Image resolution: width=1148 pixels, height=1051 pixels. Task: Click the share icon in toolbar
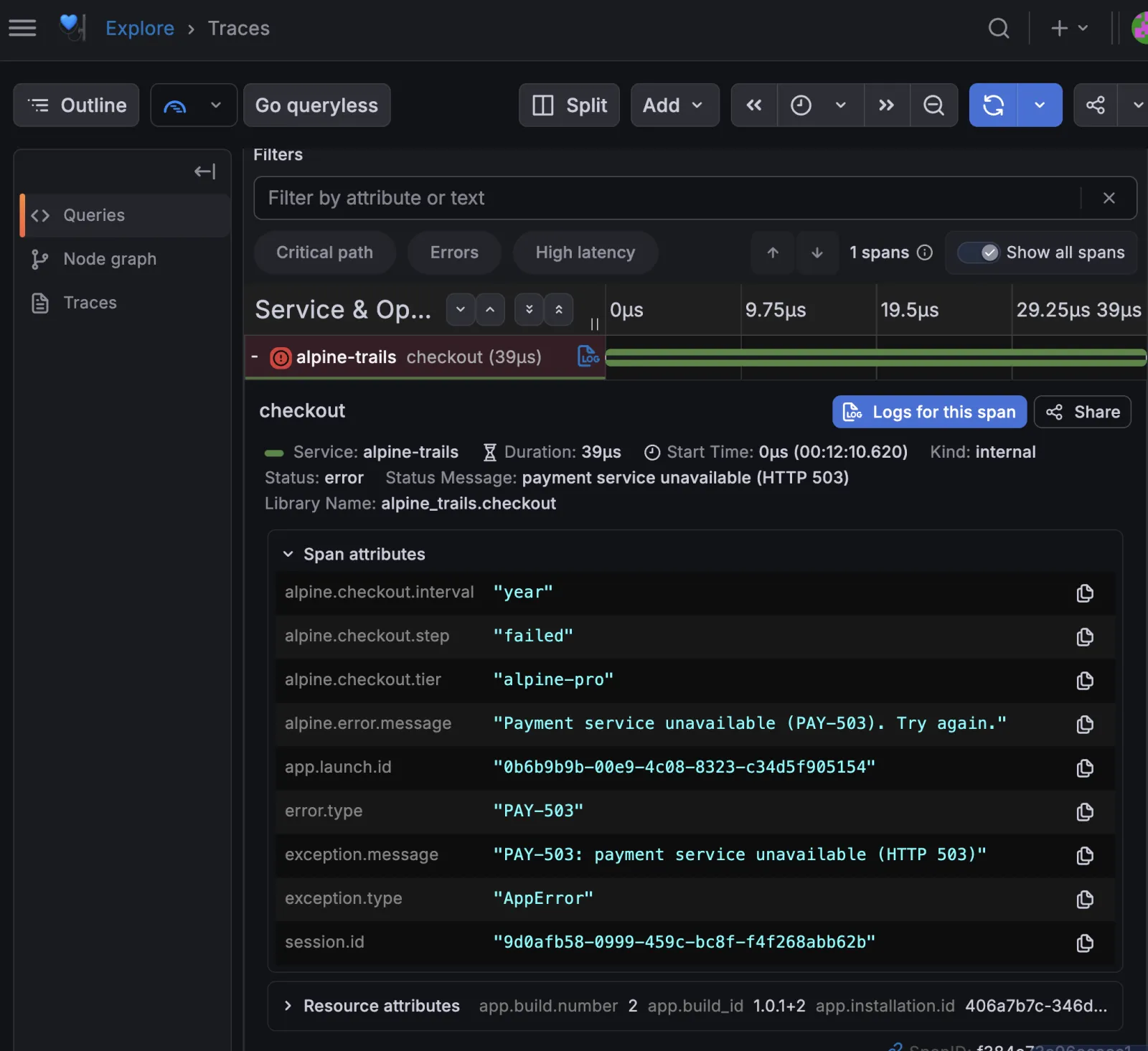point(1096,105)
